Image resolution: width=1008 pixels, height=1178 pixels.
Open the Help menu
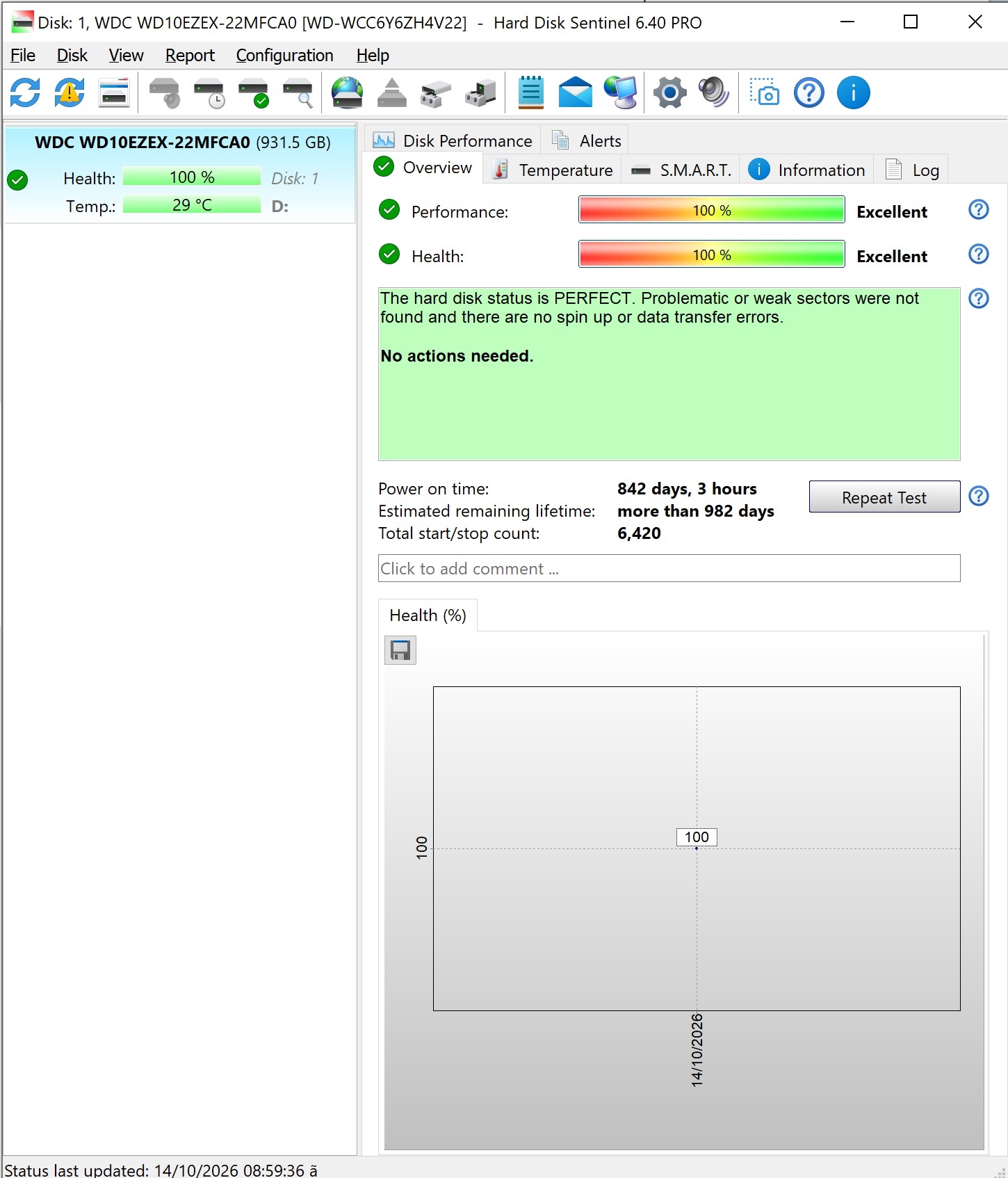tap(373, 56)
